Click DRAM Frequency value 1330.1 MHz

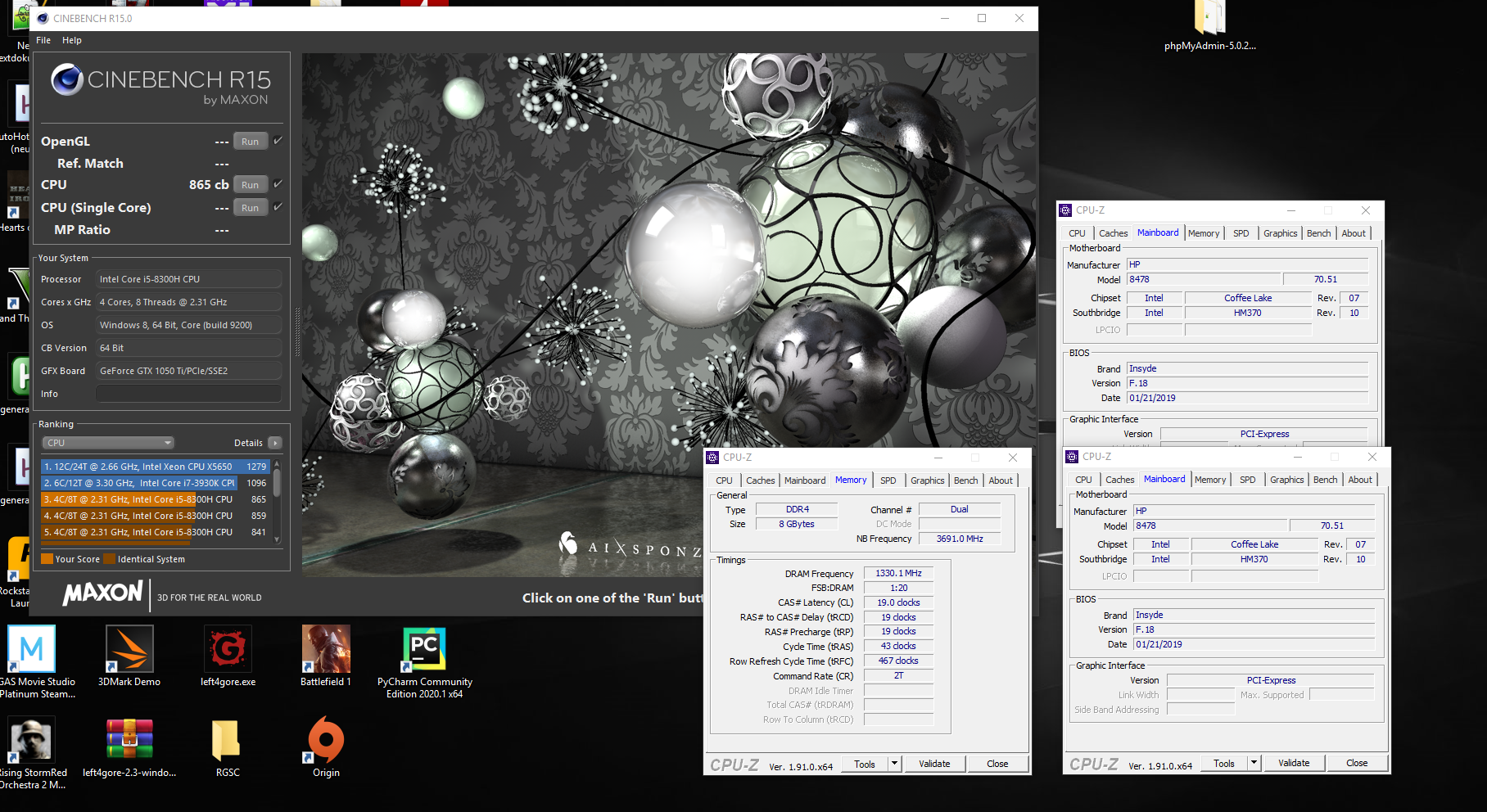coord(898,573)
